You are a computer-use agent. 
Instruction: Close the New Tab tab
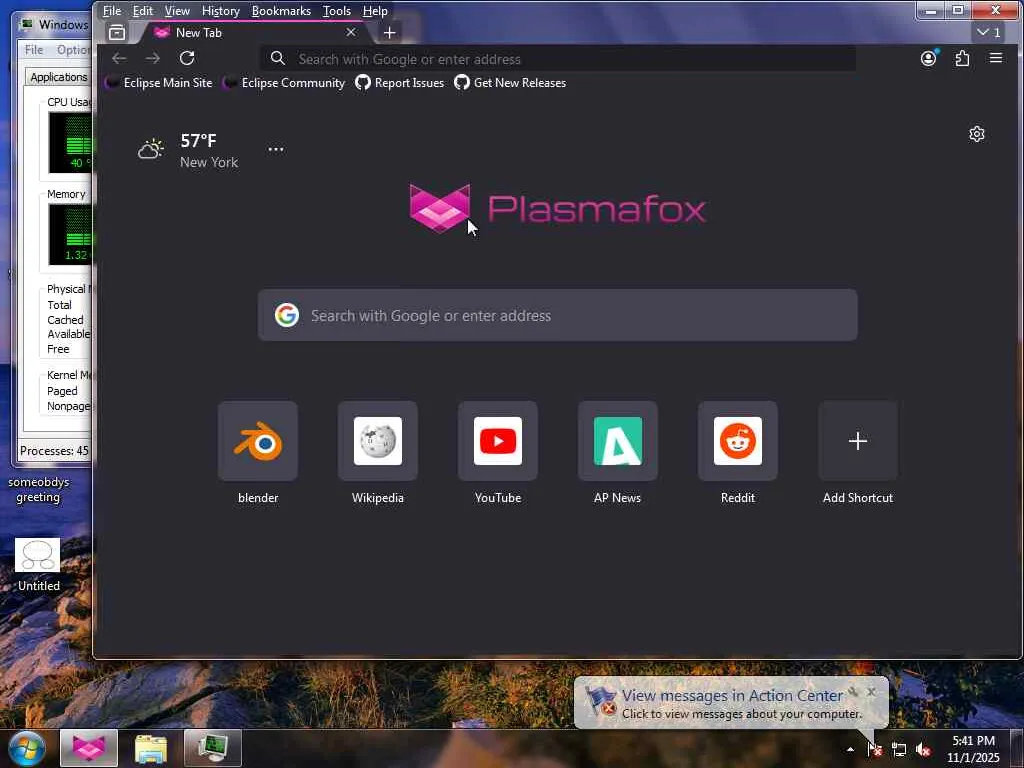click(x=351, y=32)
